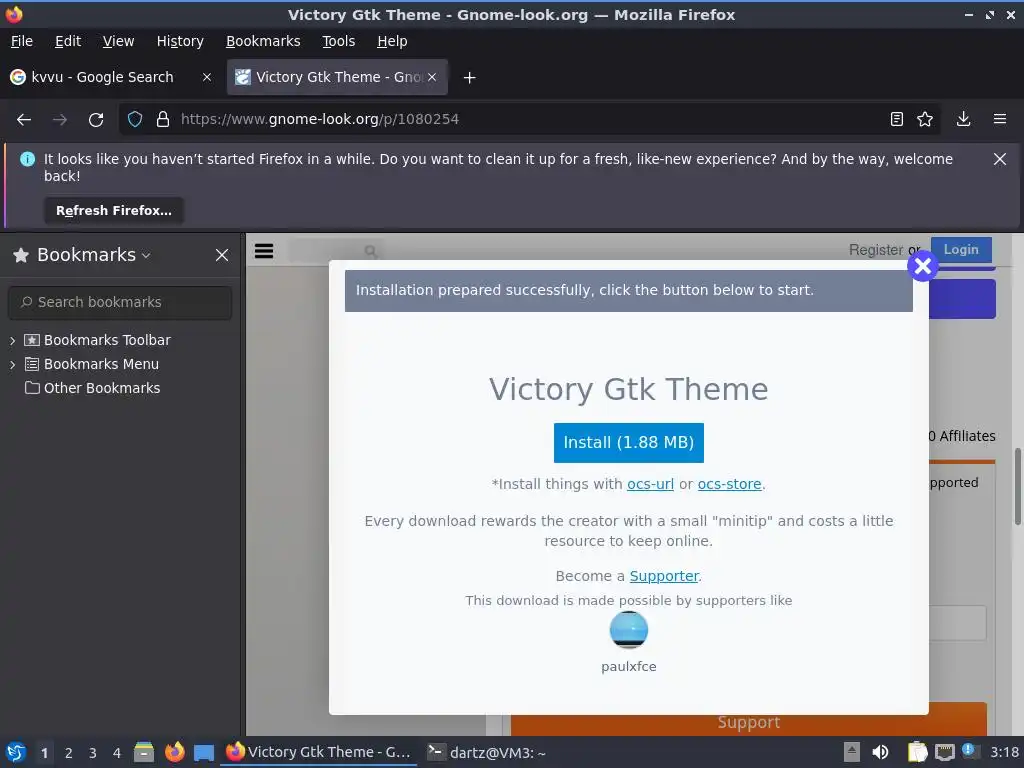
Task: Open the ocs-url link
Action: click(x=650, y=484)
